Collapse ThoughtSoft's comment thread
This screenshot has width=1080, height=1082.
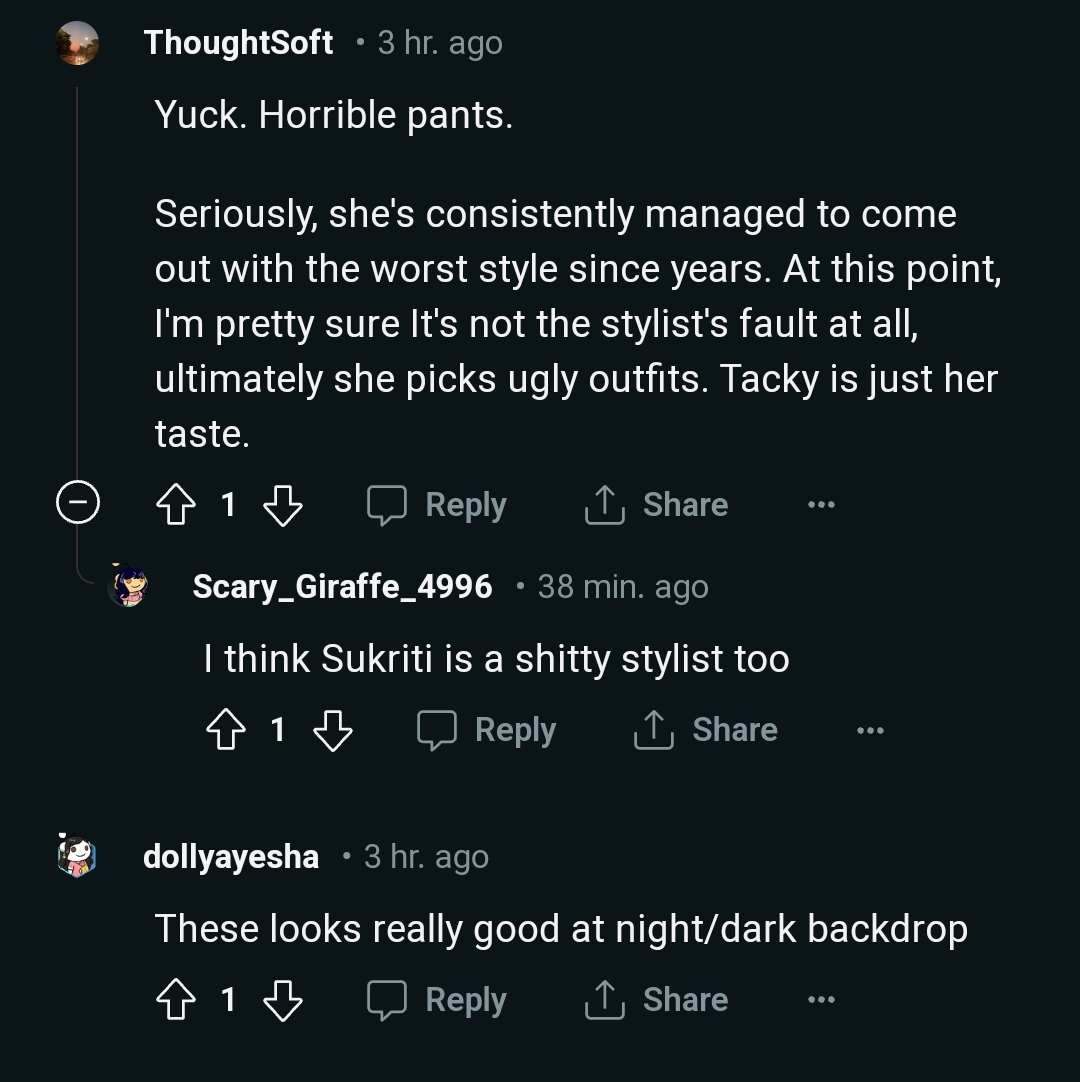77,503
